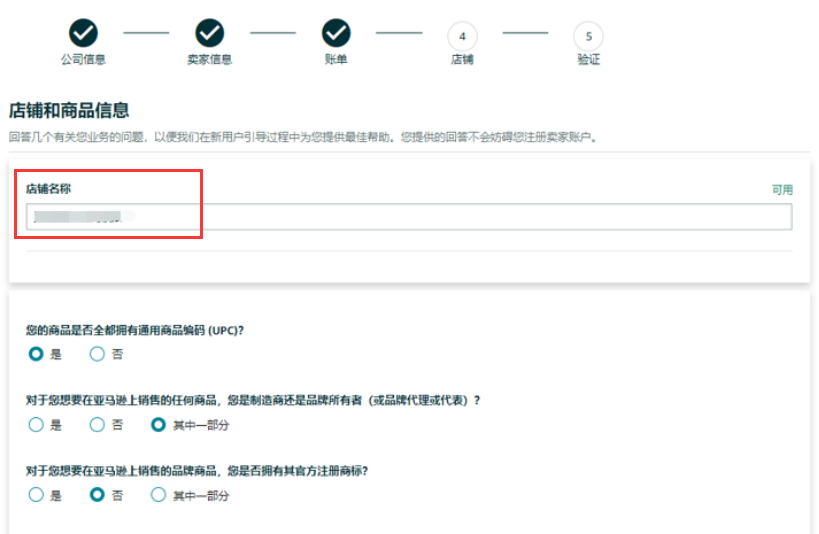Click step 4 店铺 circle
The image size is (819, 534).
pos(462,36)
